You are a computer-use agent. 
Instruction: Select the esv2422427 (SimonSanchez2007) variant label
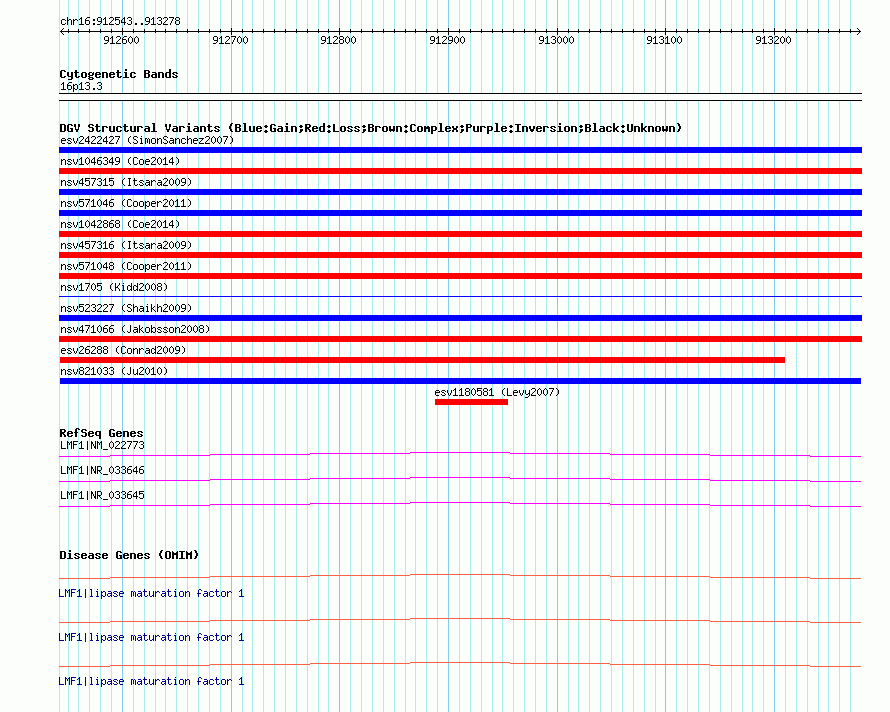(146, 141)
